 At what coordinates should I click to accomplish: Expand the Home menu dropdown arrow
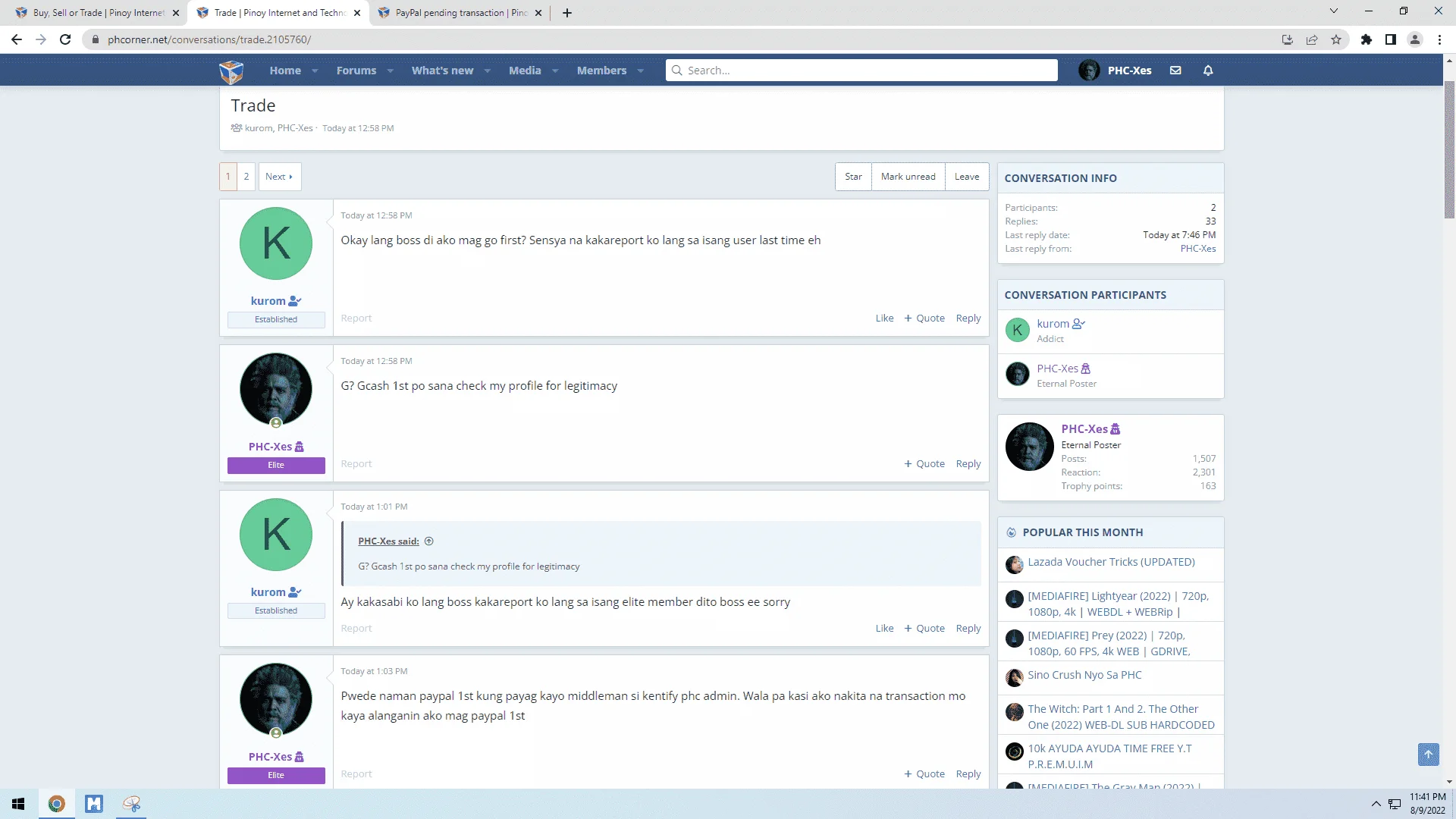315,71
